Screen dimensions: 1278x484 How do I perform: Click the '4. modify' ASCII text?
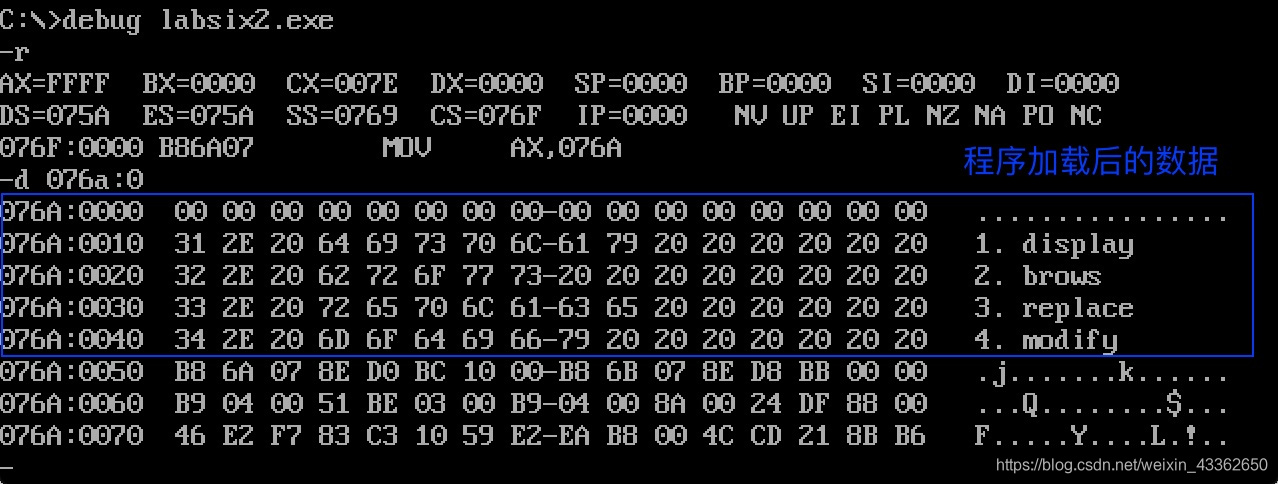click(x=1046, y=341)
